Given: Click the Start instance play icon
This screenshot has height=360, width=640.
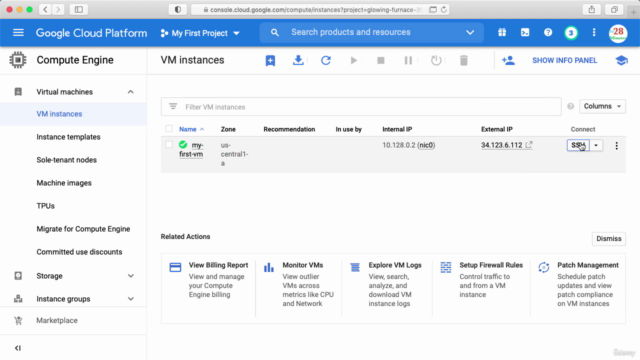Looking at the screenshot, I should pos(353,60).
